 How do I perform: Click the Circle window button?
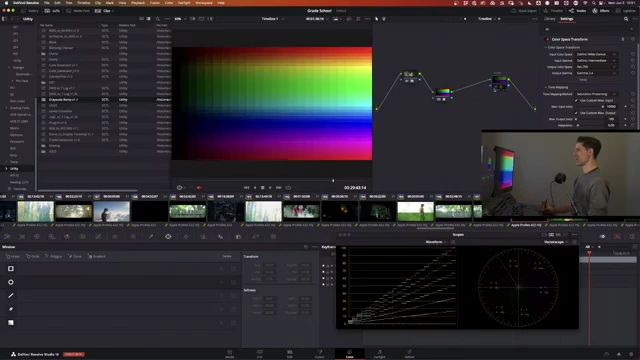click(33, 256)
